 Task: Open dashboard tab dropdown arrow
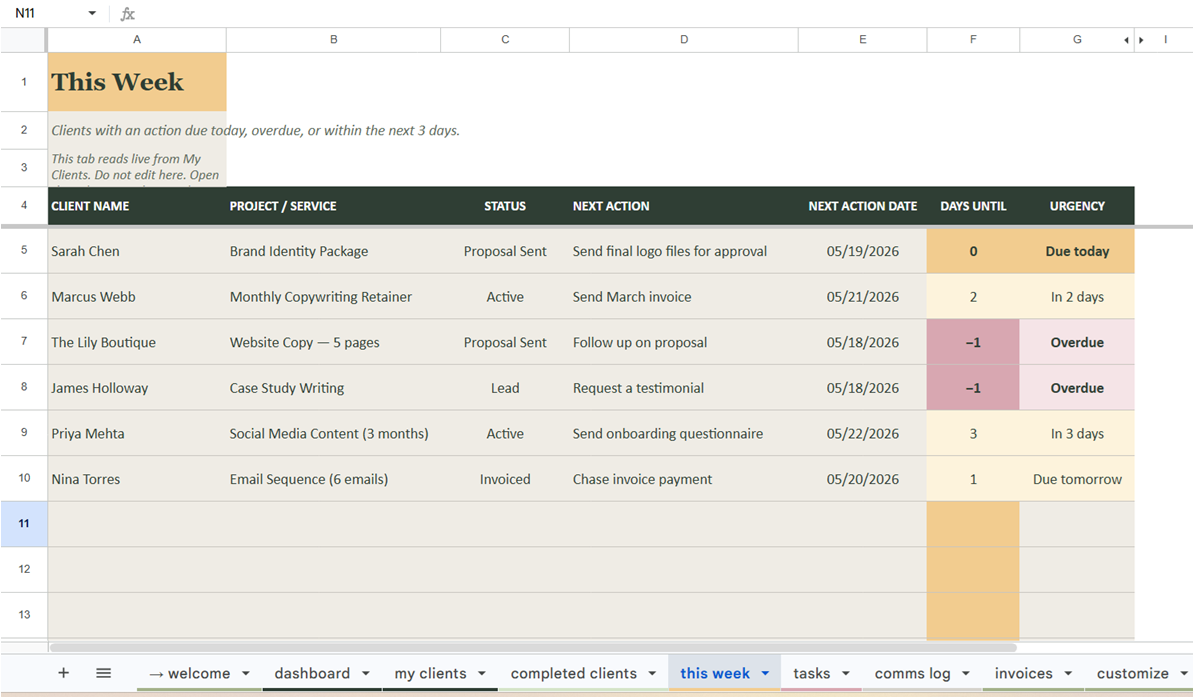click(x=366, y=673)
